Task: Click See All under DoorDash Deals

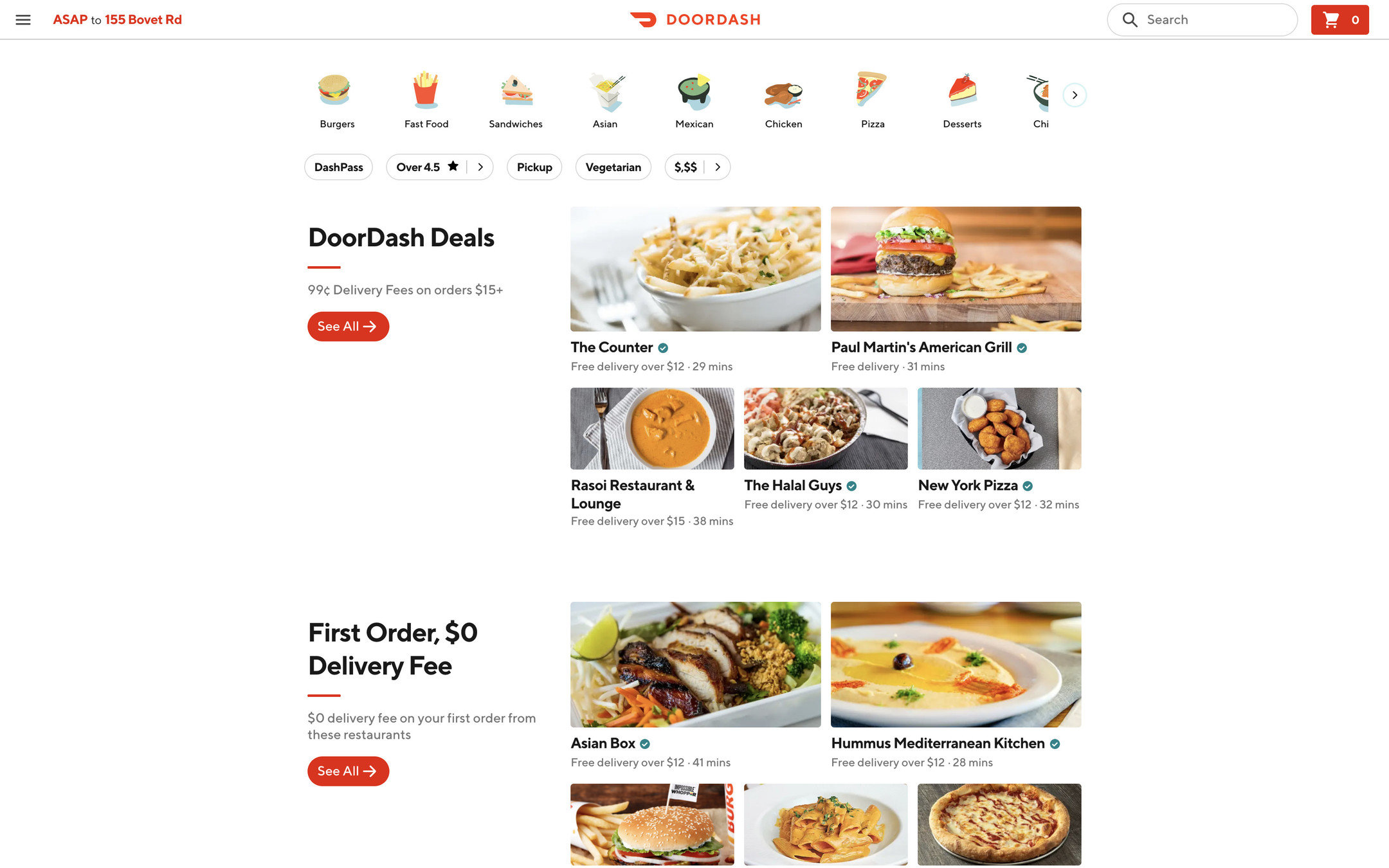Action: coord(348,327)
